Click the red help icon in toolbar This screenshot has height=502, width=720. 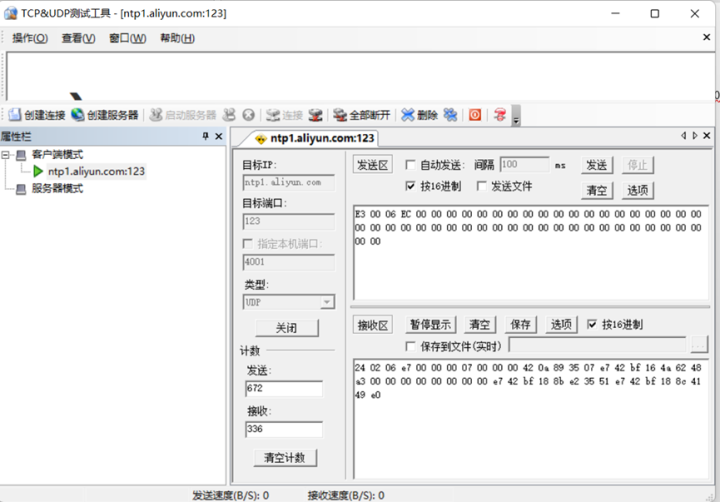pyautogui.click(x=500, y=115)
